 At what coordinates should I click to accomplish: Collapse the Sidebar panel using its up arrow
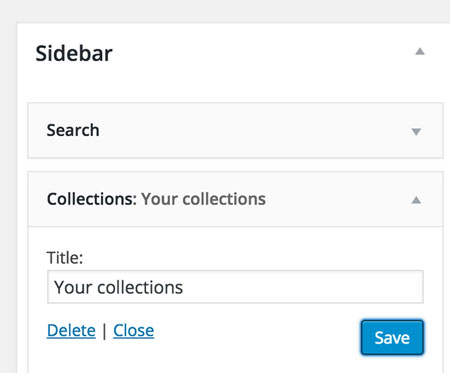pyautogui.click(x=420, y=52)
